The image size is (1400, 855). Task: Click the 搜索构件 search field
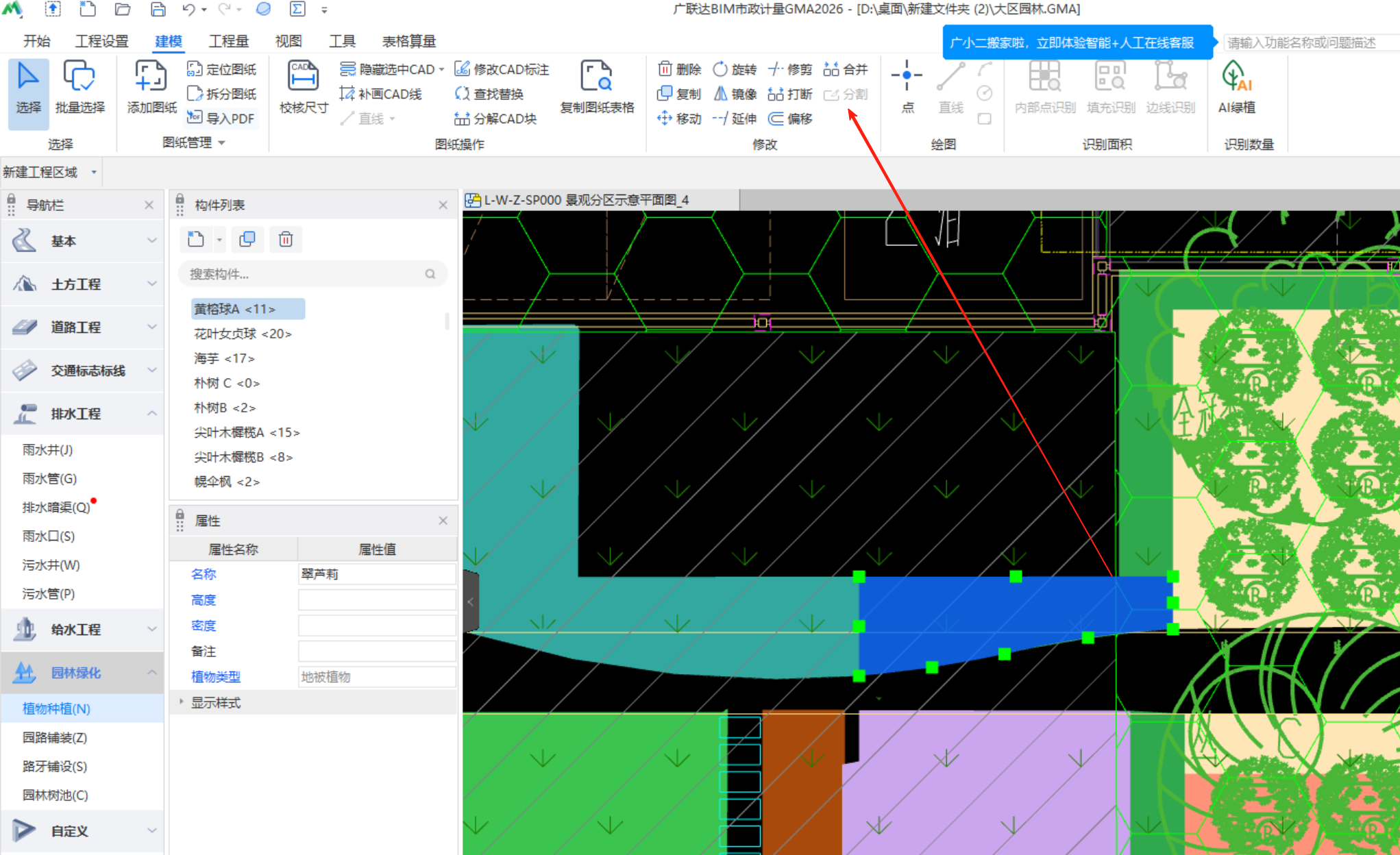tap(312, 274)
